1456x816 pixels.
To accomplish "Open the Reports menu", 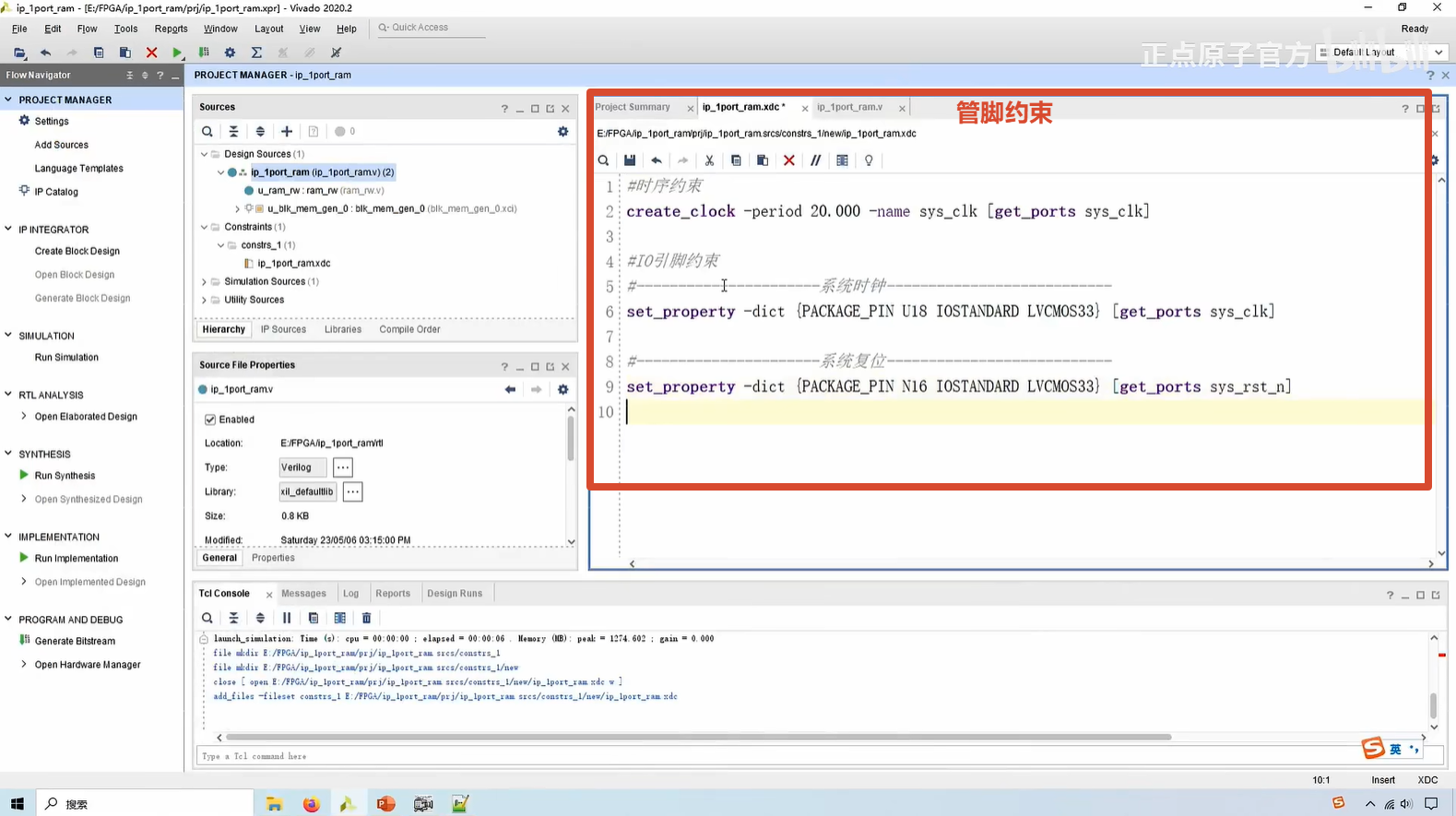I will (x=172, y=29).
